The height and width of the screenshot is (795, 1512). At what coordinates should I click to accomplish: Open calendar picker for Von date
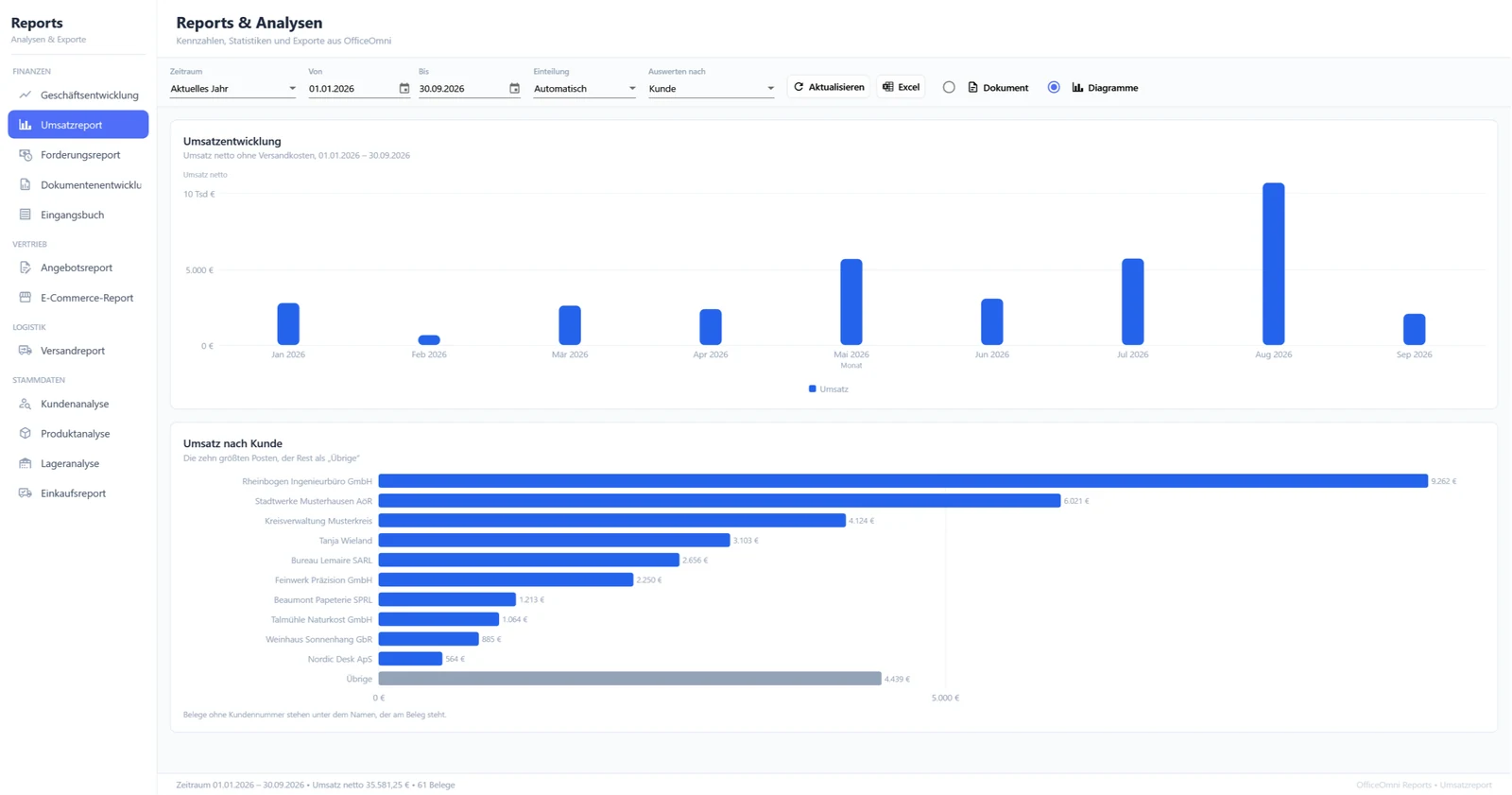point(404,88)
